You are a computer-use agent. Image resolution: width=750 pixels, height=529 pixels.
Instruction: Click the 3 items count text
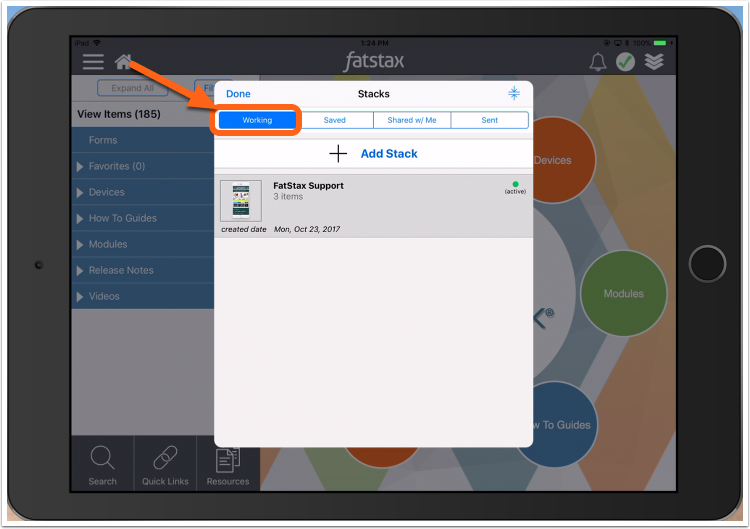[288, 197]
